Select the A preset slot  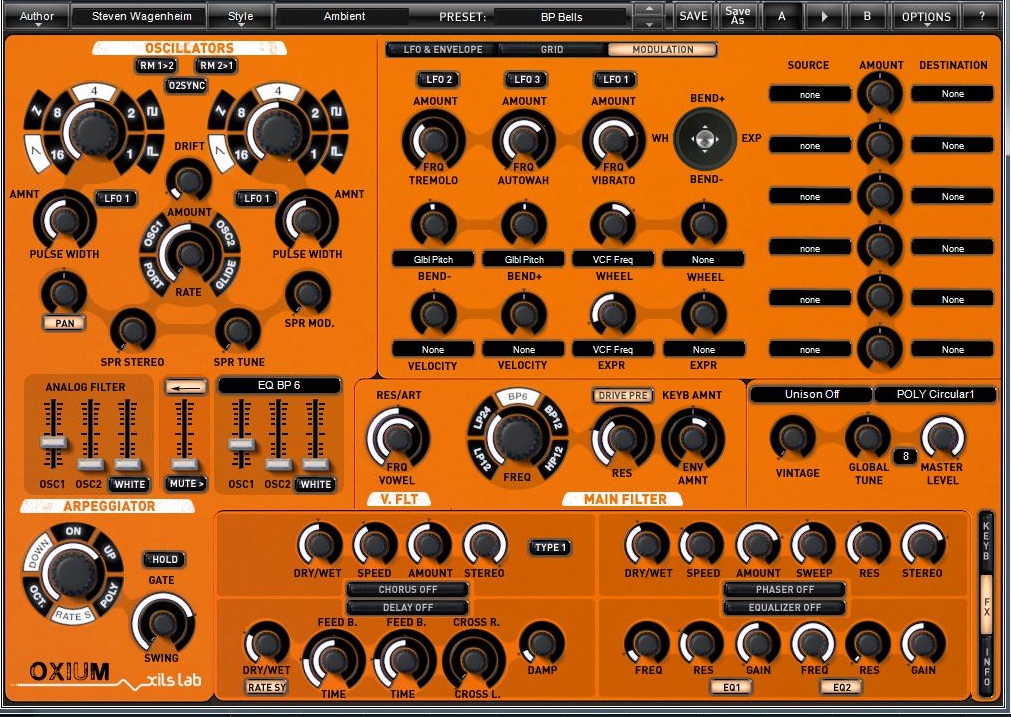click(x=781, y=16)
